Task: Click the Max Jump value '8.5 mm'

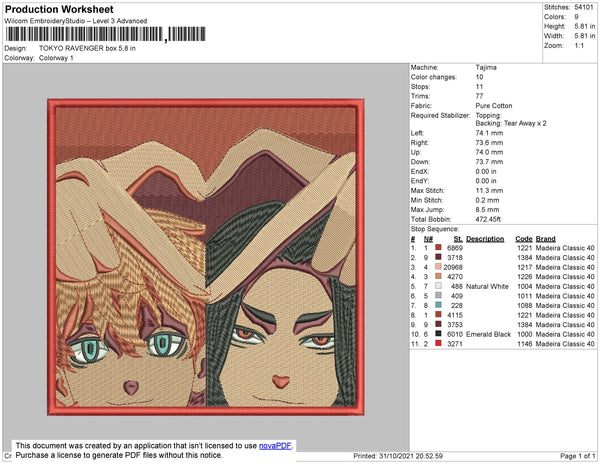Action: 487,210
